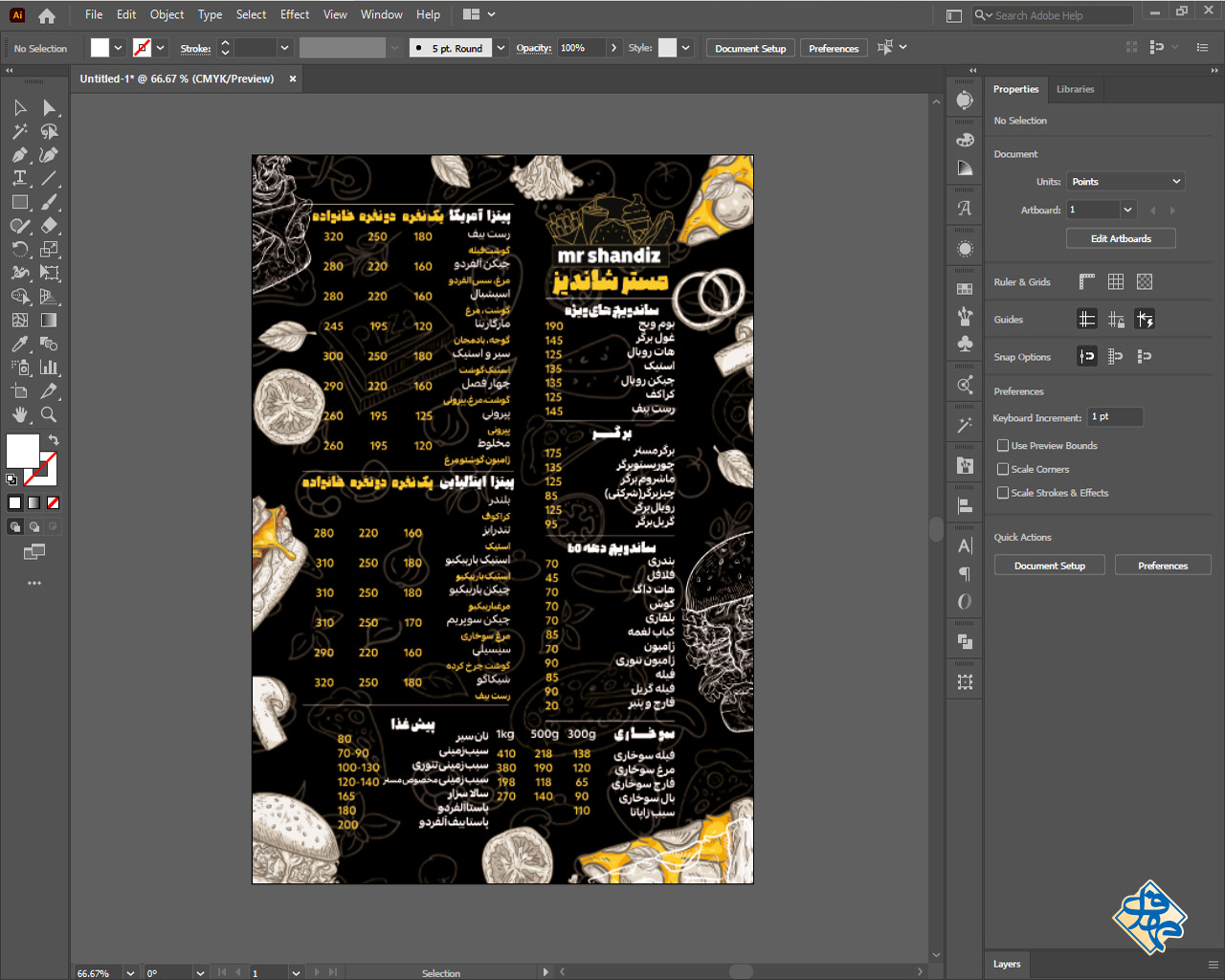
Task: Show rulers icon in Ruler & Grids
Action: click(1087, 281)
